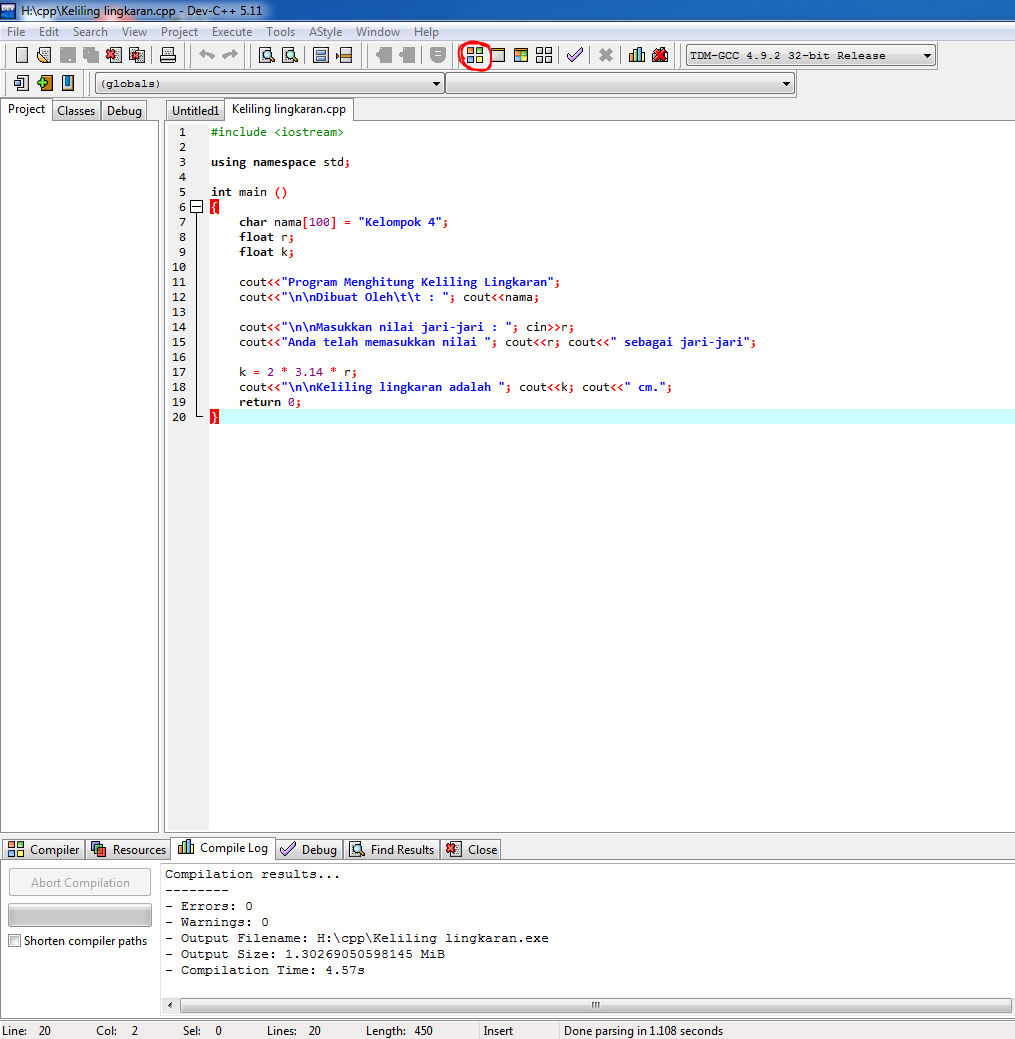Click the Replace magnifier icon
1015x1039 pixels.
point(290,56)
